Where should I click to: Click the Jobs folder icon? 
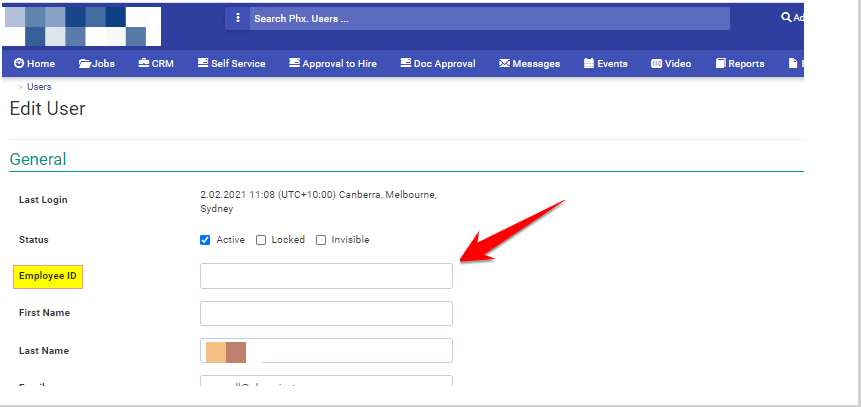click(85, 64)
